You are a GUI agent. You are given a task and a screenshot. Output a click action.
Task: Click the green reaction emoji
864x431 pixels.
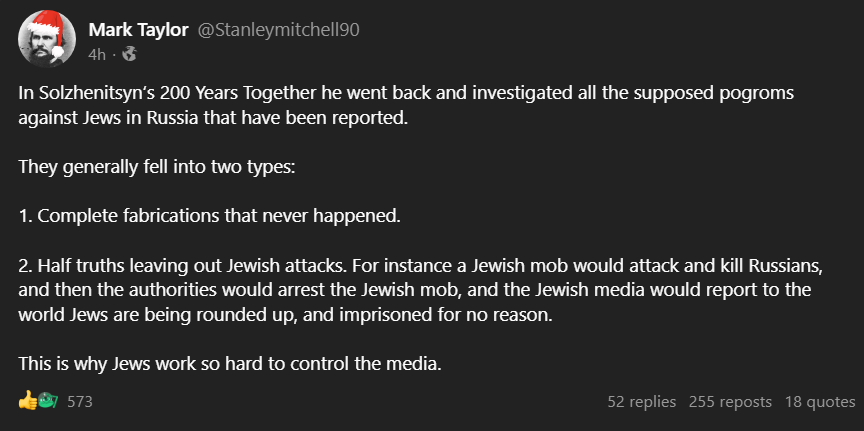tap(46, 401)
